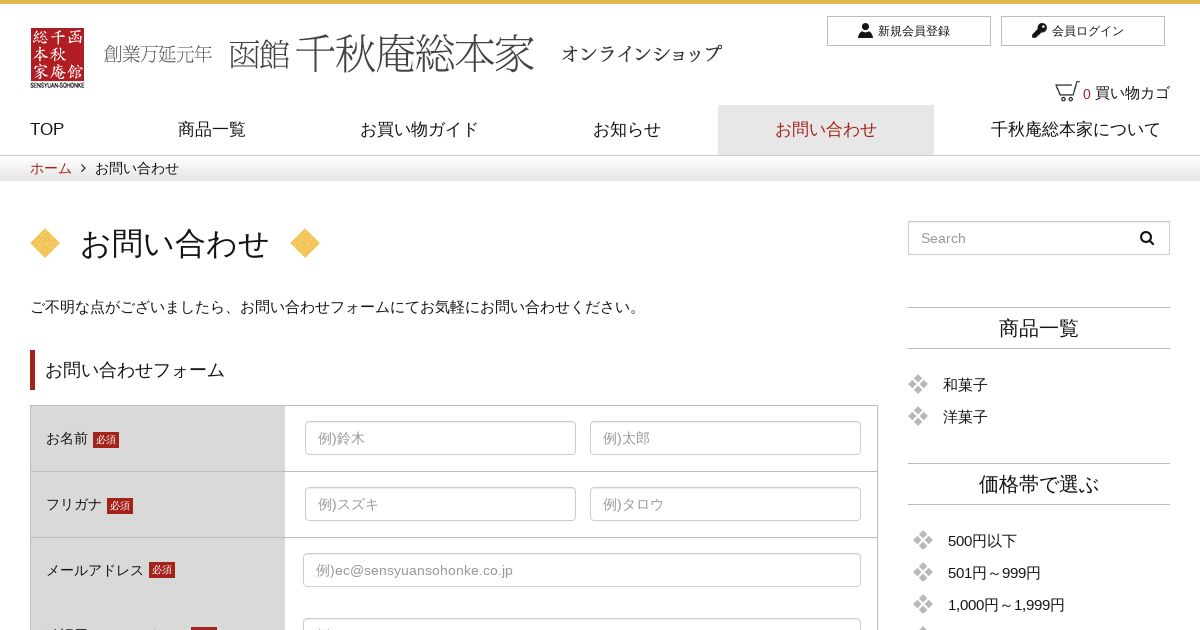Click the フリガナ field label

pos(74,504)
